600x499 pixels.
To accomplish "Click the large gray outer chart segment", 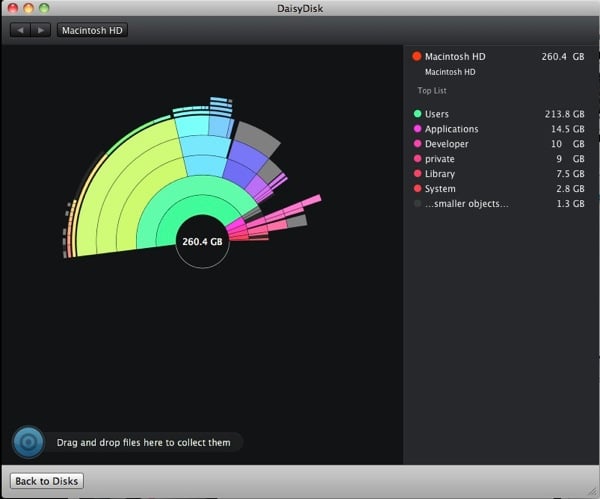I will coord(256,138).
